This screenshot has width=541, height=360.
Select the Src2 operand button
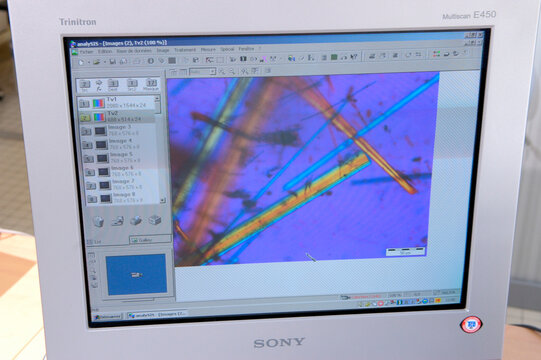132,85
